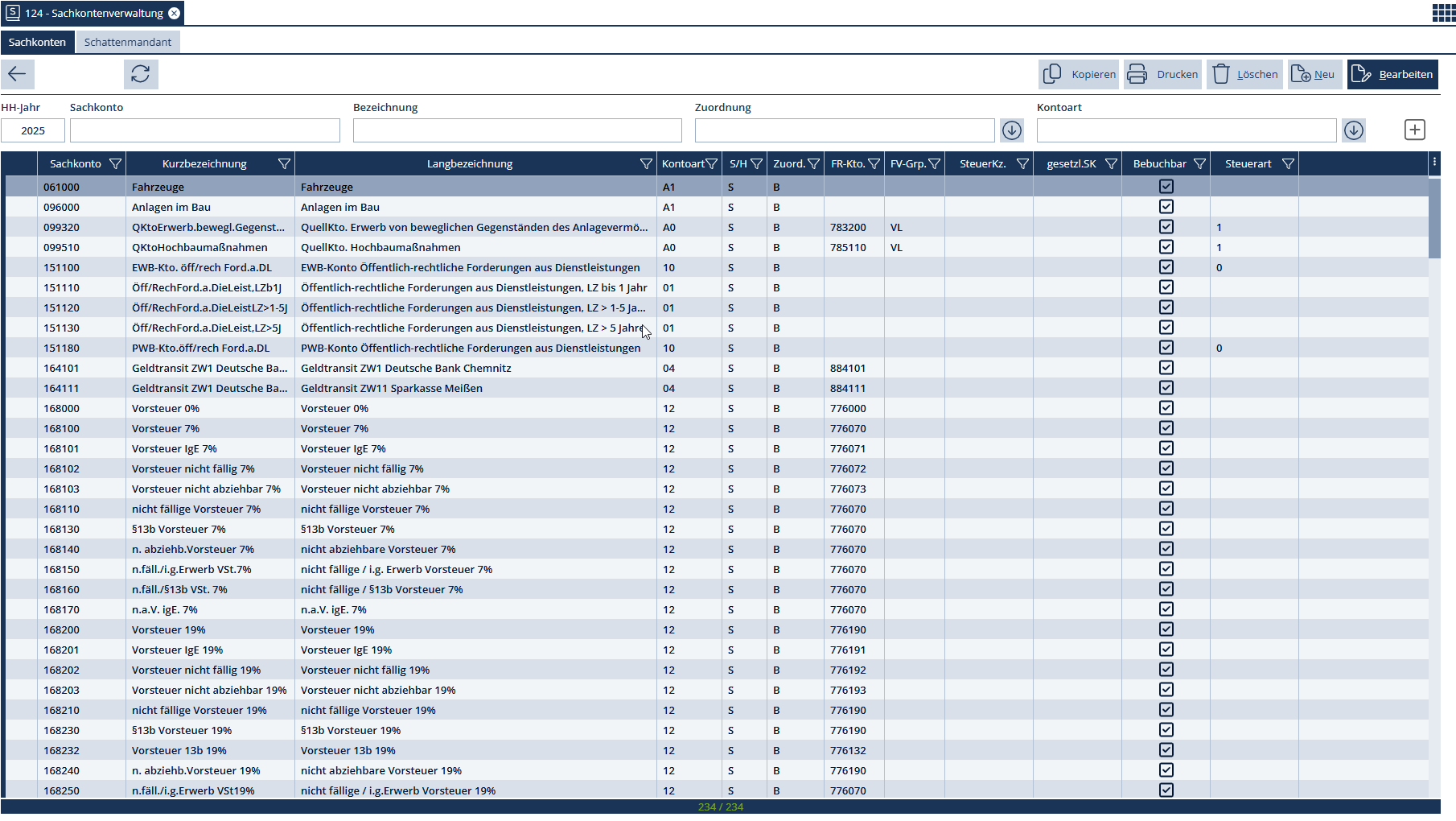
Task: Click the Drucken printer icon
Action: coord(1137,74)
